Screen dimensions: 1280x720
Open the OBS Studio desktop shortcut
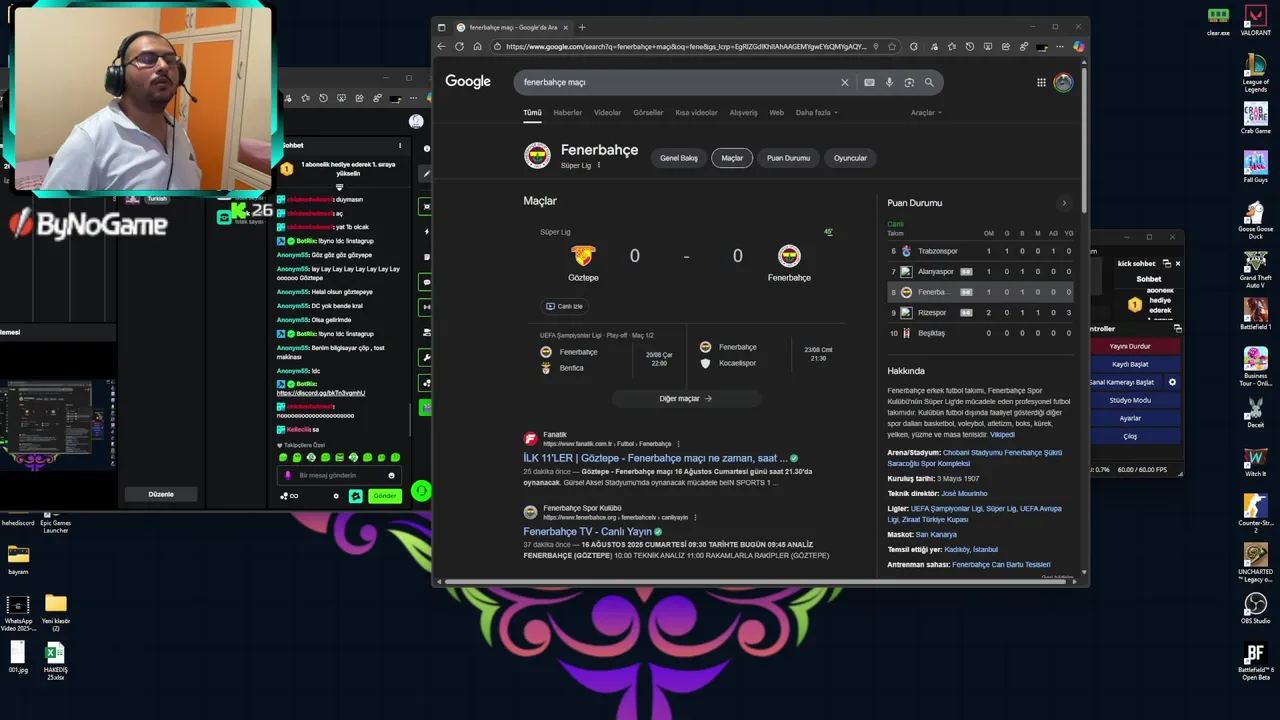click(1255, 609)
